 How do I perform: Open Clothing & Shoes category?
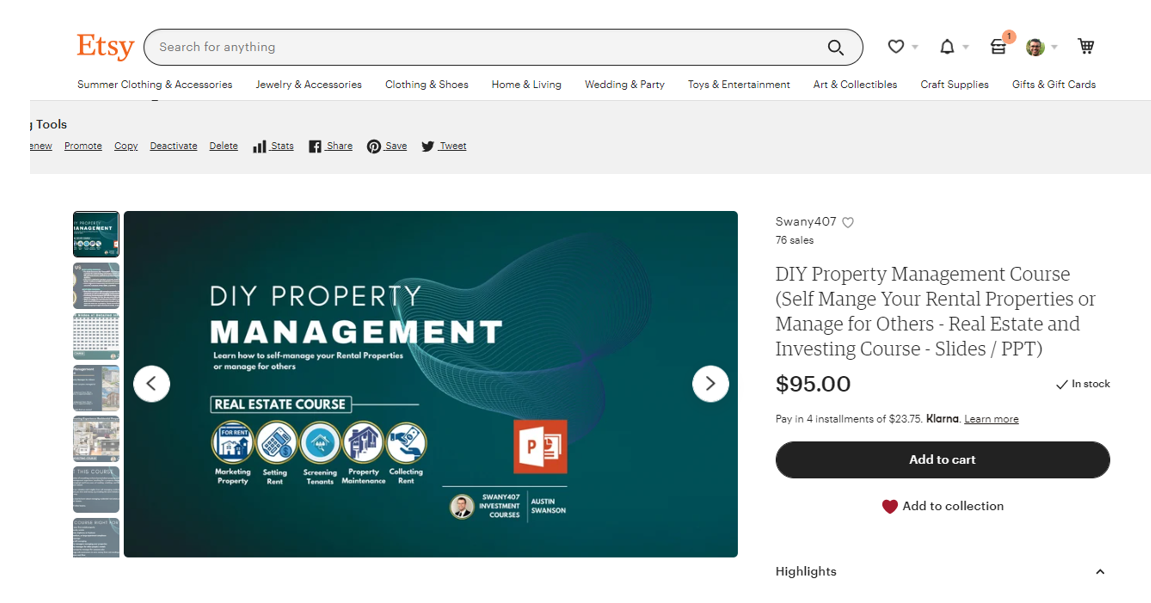click(426, 84)
